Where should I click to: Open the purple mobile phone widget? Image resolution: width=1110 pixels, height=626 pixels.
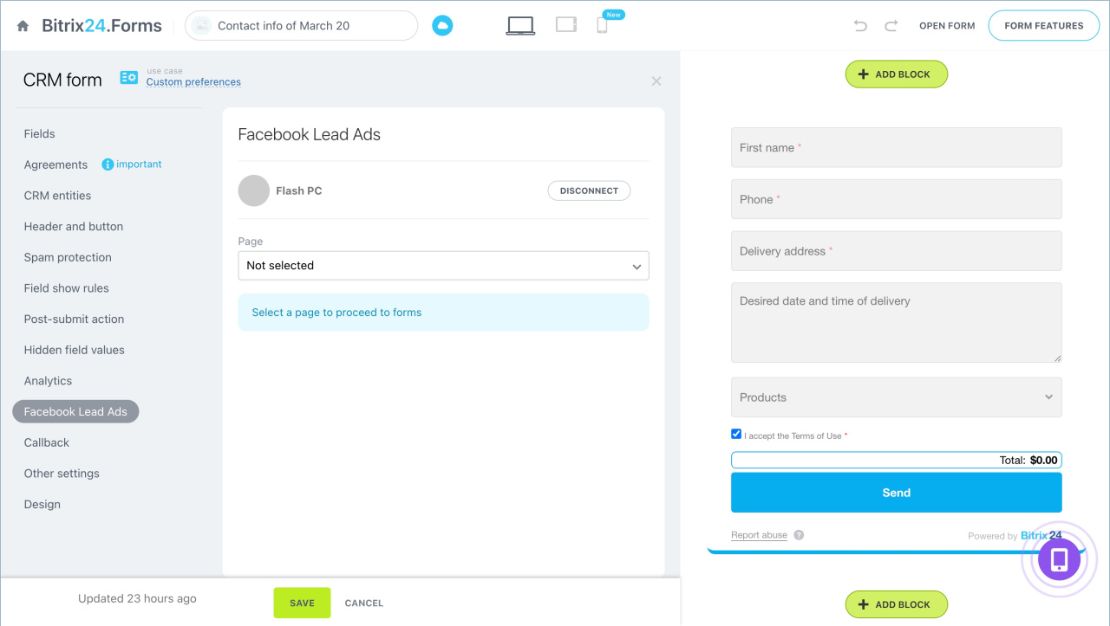pos(1059,559)
